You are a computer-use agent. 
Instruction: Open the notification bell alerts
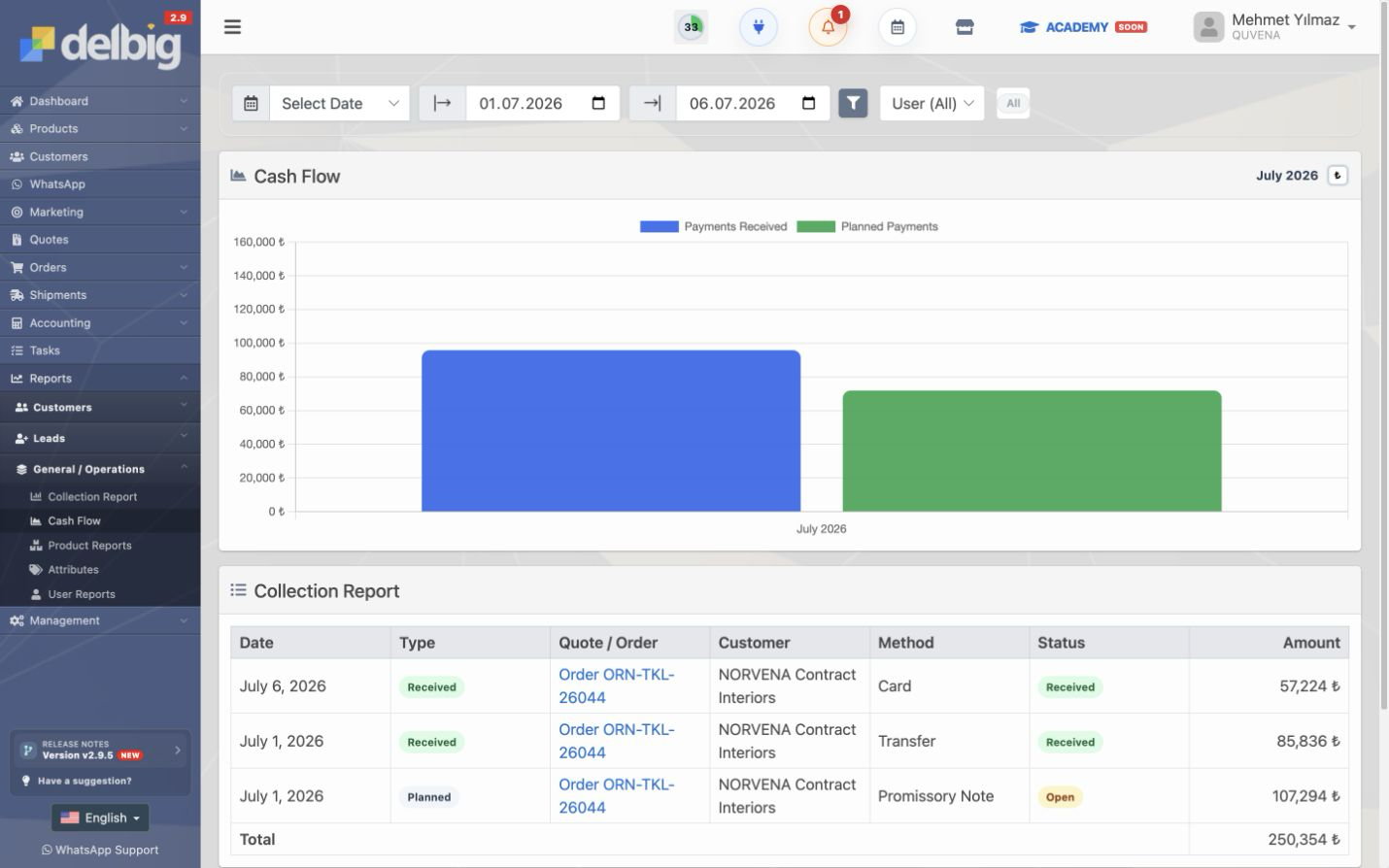(828, 27)
